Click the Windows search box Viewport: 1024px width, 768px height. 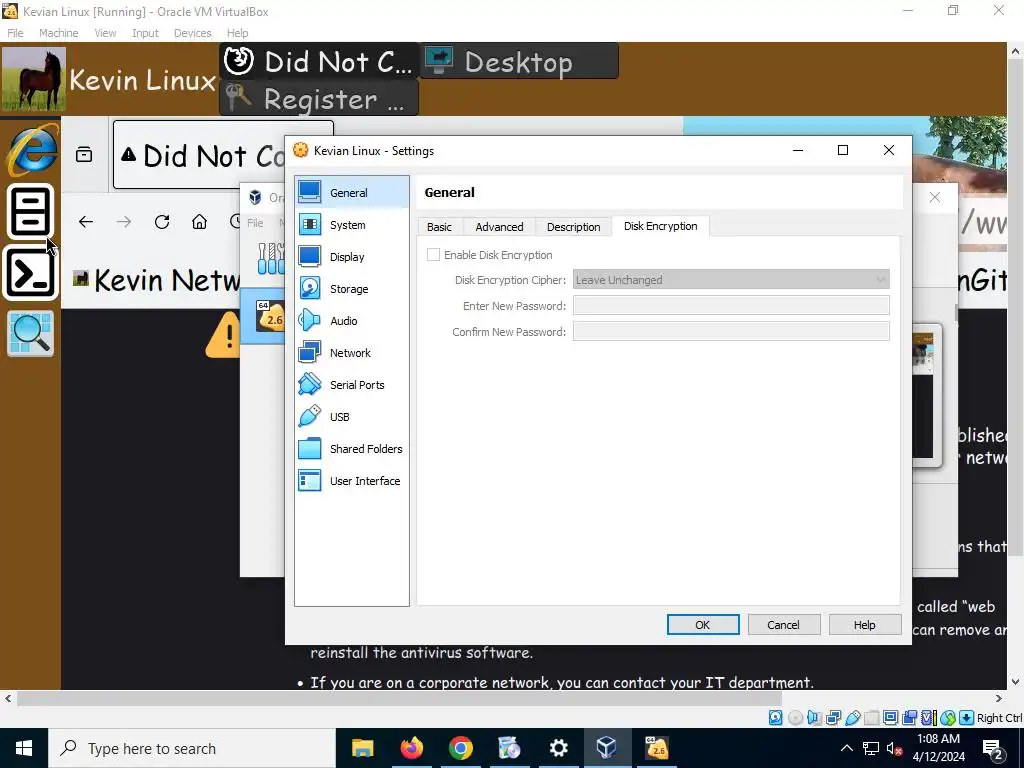(192, 748)
